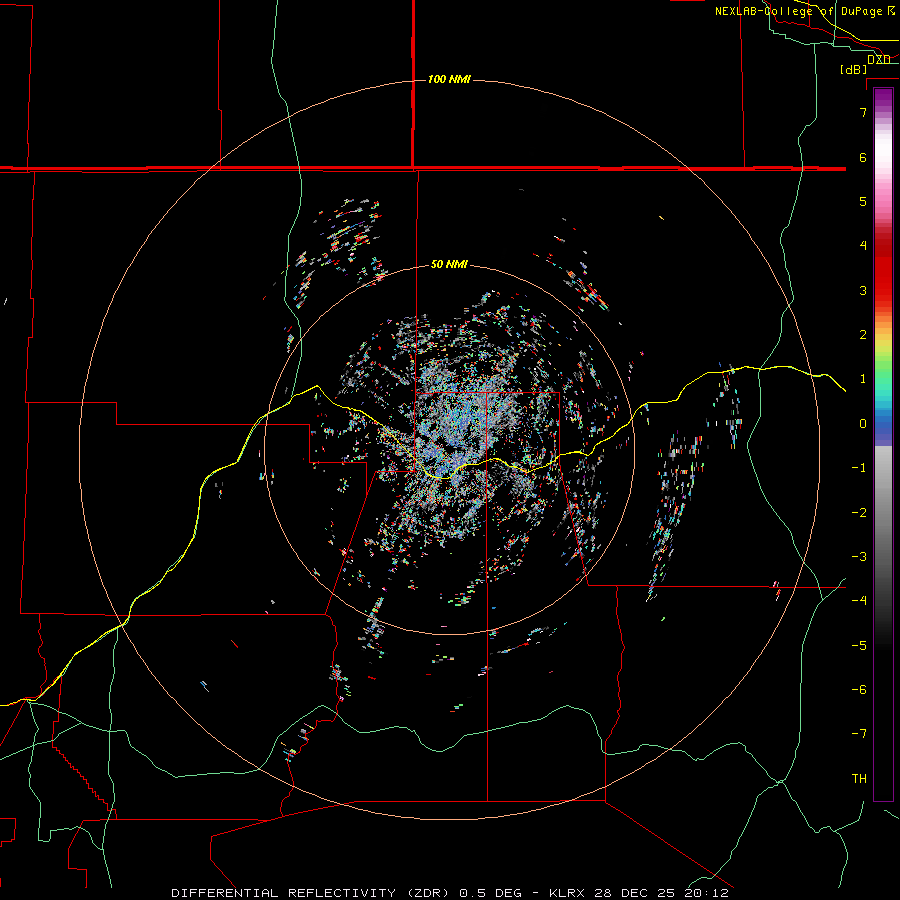Click the "-3" value on the color scale

click(x=859, y=557)
